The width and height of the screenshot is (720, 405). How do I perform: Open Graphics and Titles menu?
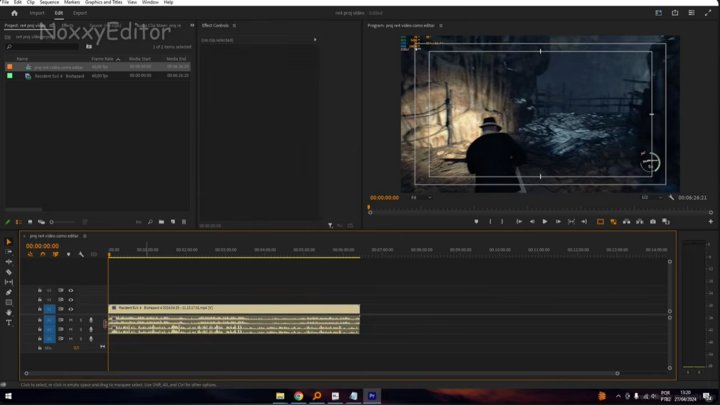click(103, 2)
